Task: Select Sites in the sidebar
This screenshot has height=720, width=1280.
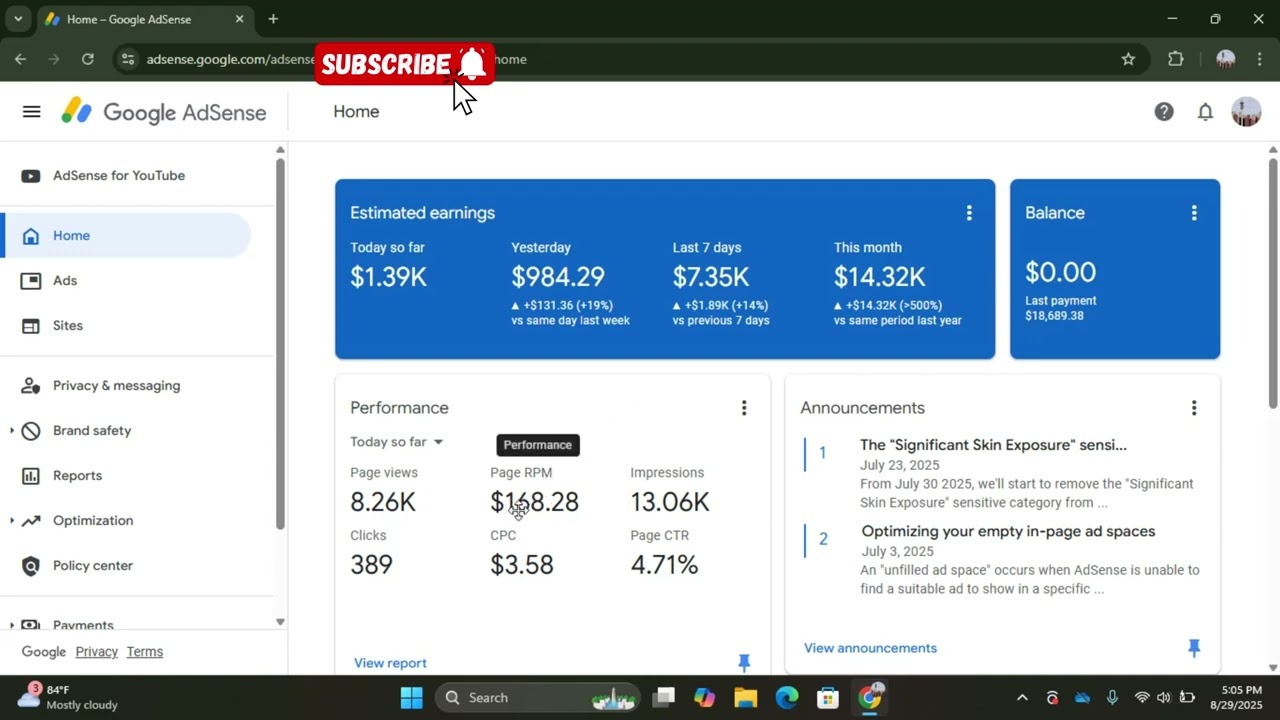Action: 68,326
